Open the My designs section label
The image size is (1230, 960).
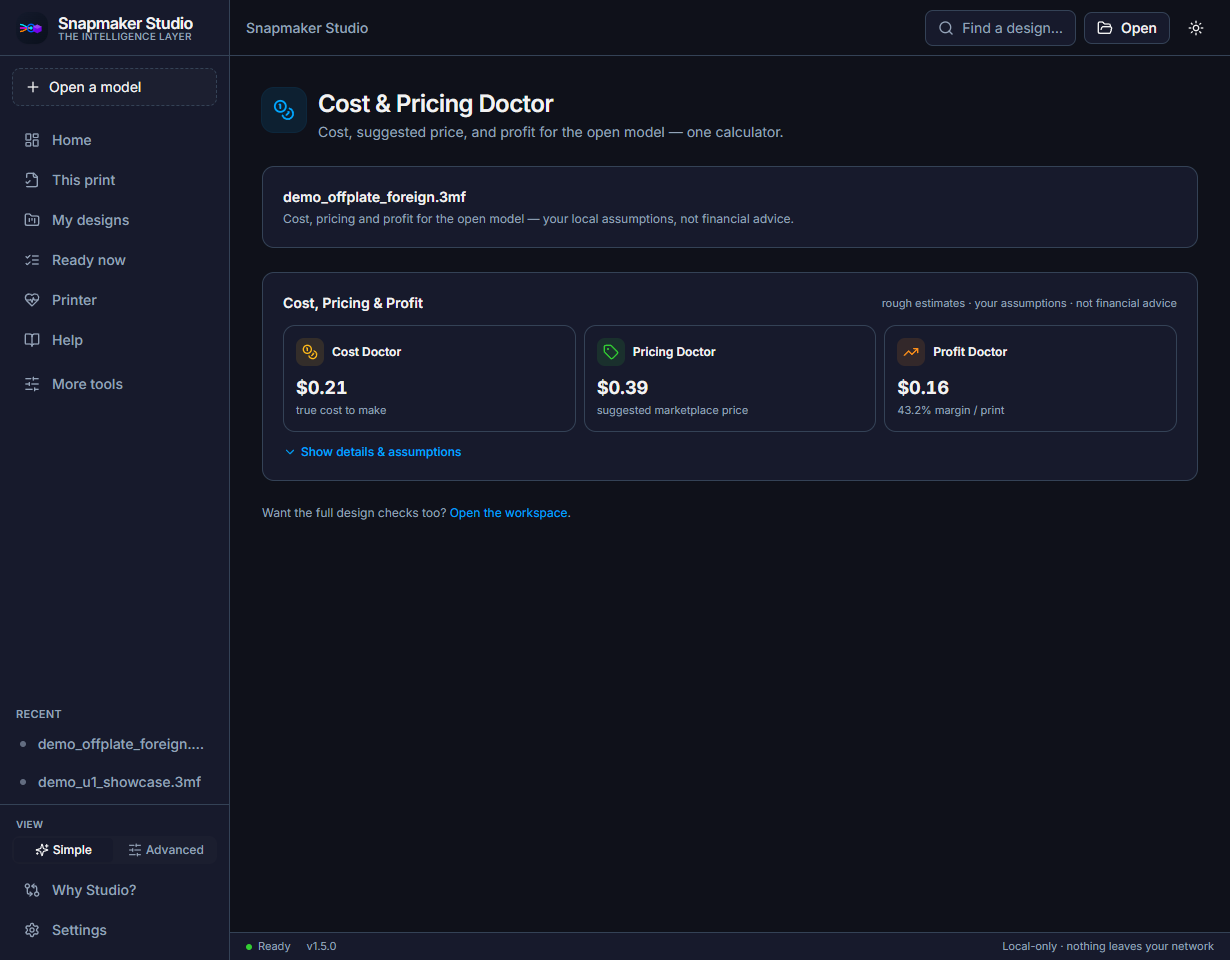[x=91, y=220]
